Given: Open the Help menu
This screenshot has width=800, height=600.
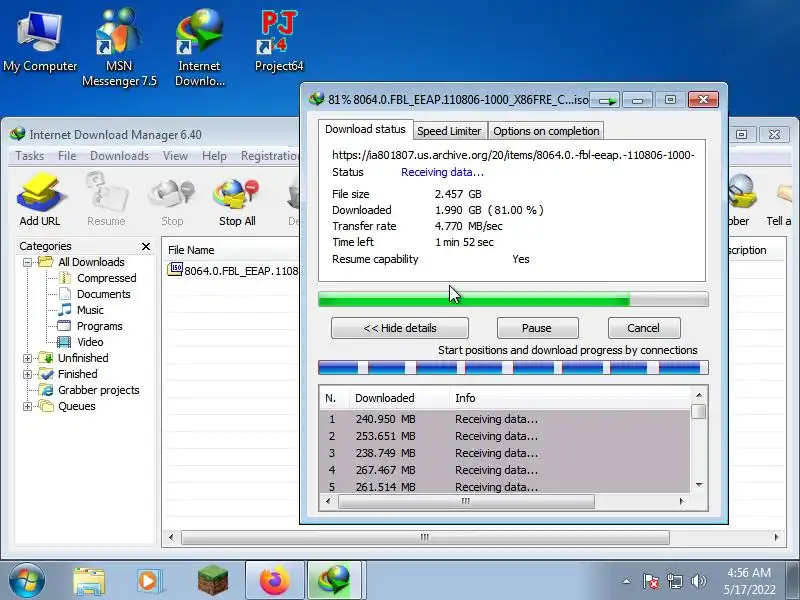Looking at the screenshot, I should click(x=214, y=156).
